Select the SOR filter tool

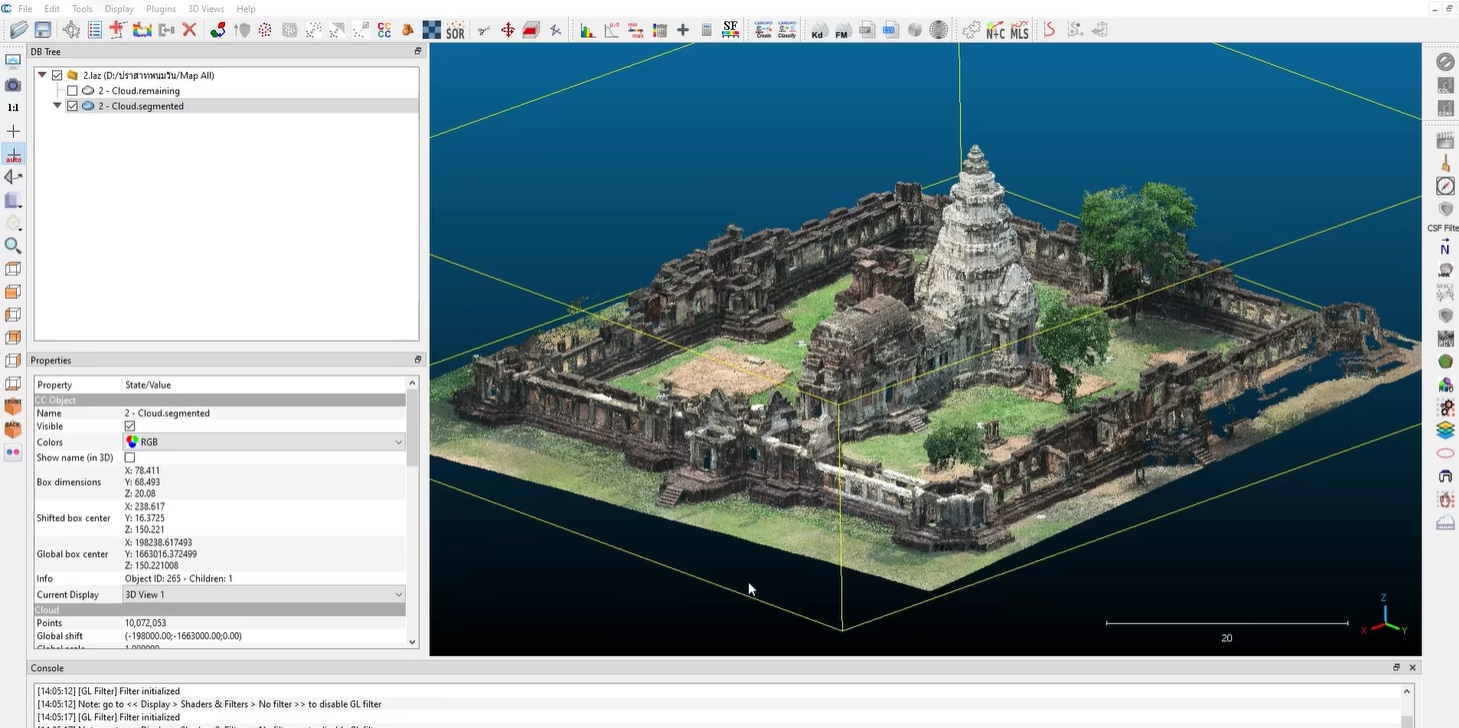(x=455, y=31)
